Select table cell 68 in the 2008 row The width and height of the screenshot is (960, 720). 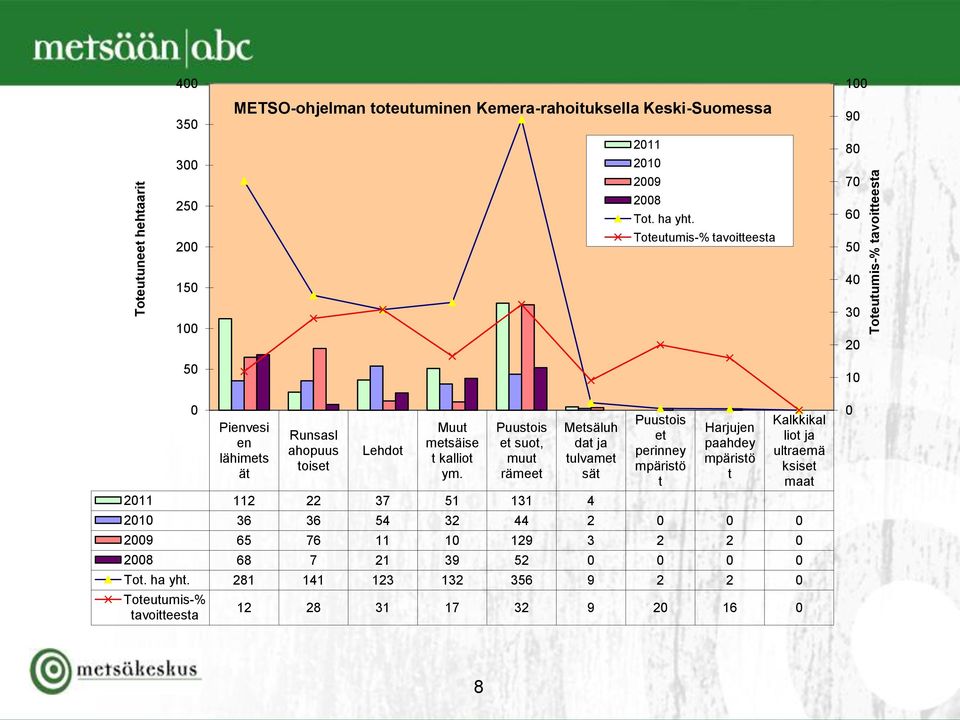coord(244,560)
